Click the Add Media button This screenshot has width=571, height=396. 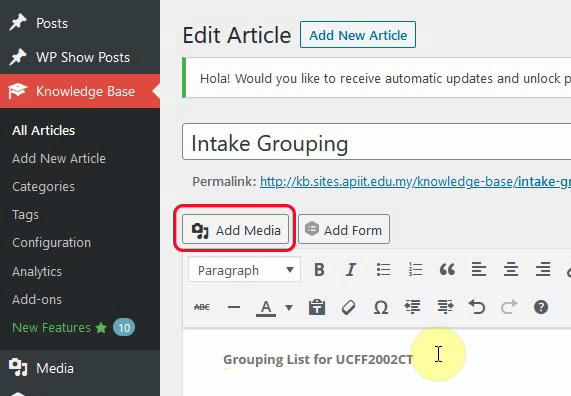(x=235, y=229)
